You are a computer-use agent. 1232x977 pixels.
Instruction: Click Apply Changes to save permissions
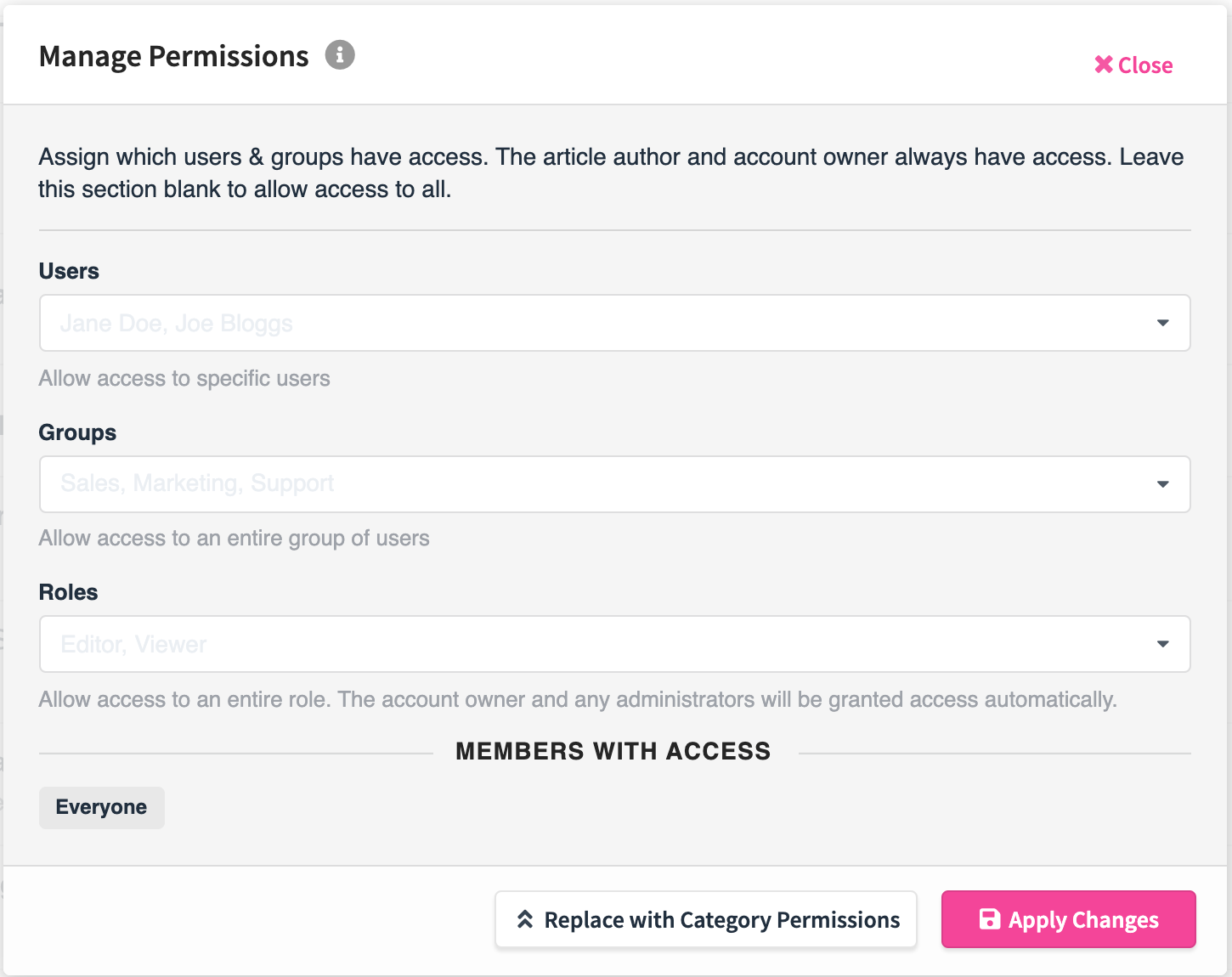pyautogui.click(x=1068, y=918)
